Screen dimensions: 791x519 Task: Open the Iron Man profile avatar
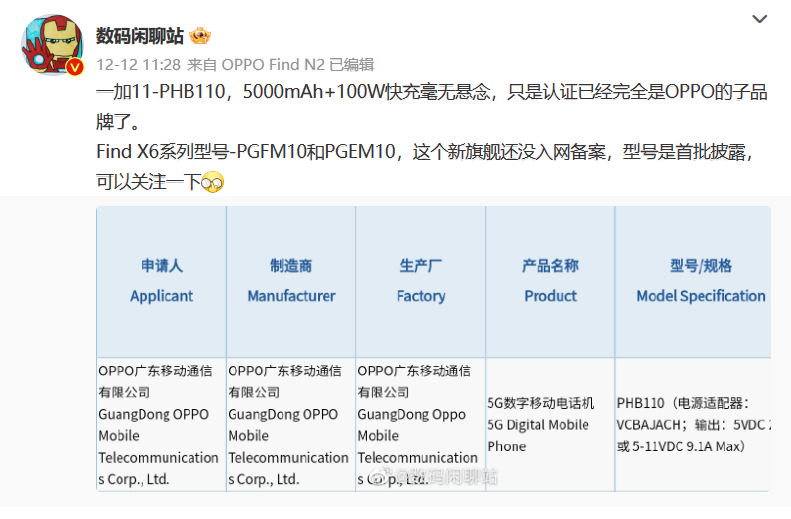(x=51, y=44)
